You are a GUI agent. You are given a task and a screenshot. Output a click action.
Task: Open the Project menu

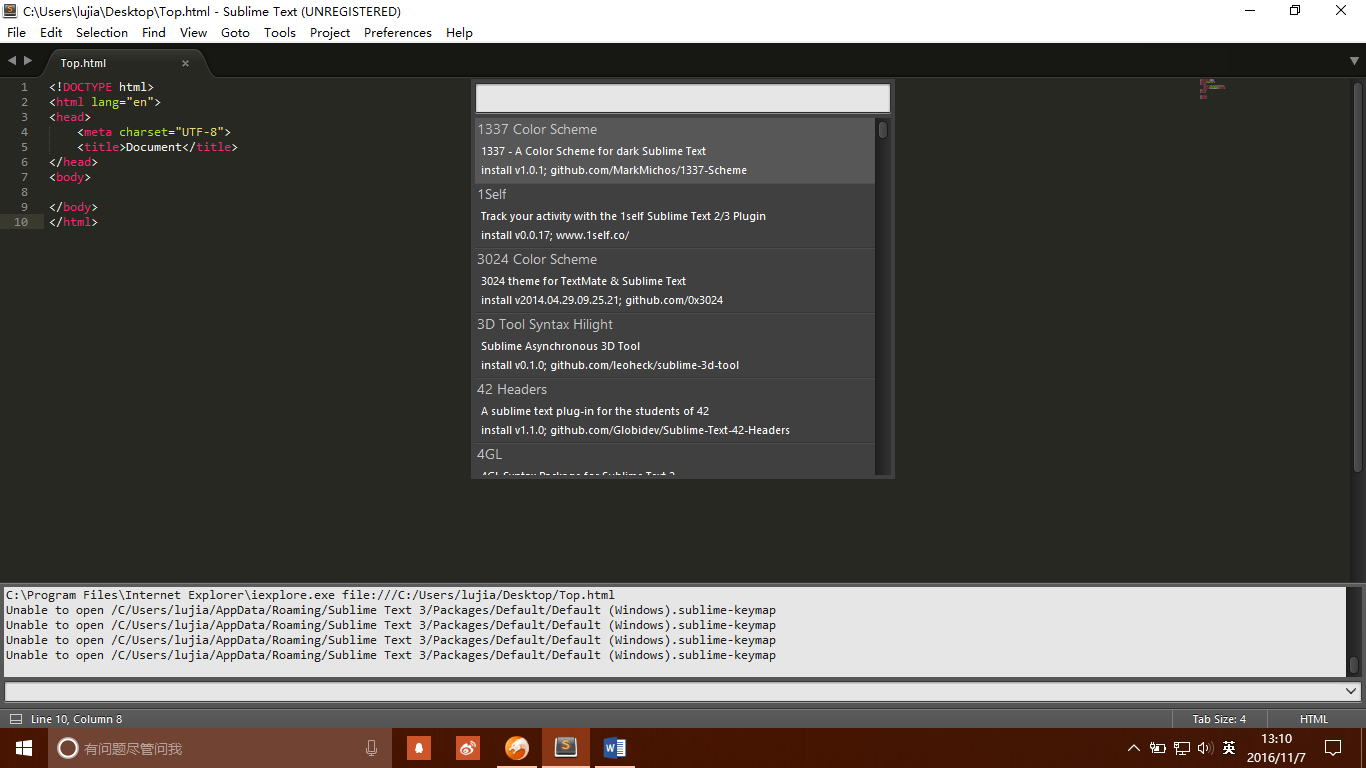point(330,32)
